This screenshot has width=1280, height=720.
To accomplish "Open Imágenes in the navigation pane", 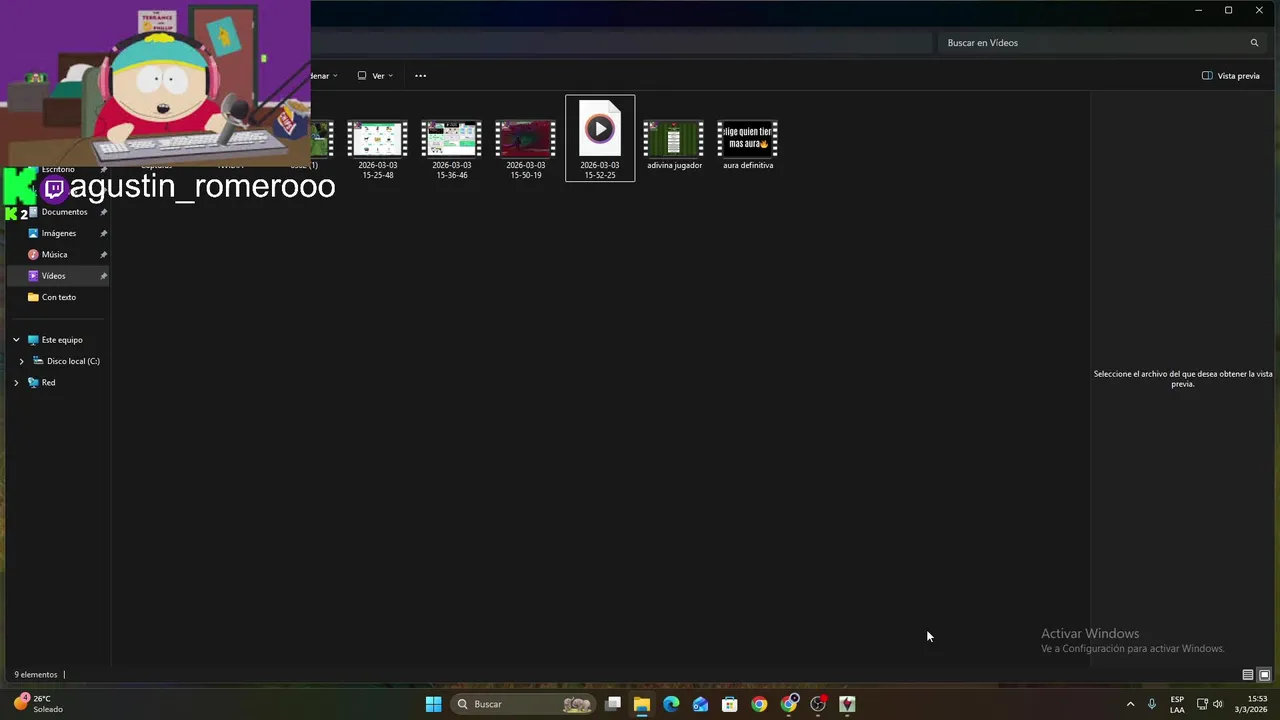I will click(58, 233).
